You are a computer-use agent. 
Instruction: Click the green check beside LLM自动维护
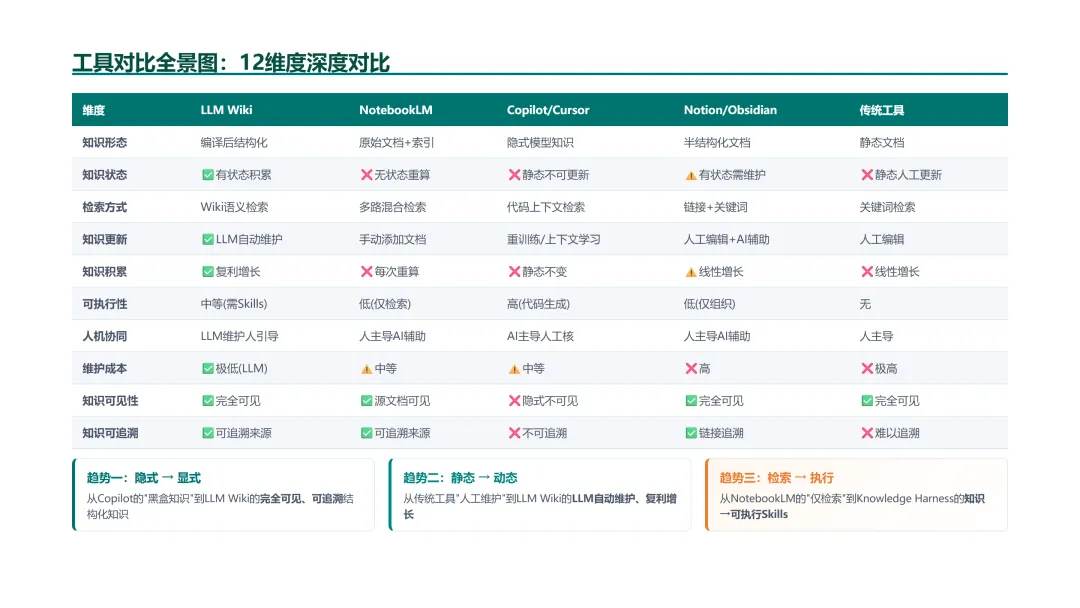(207, 240)
